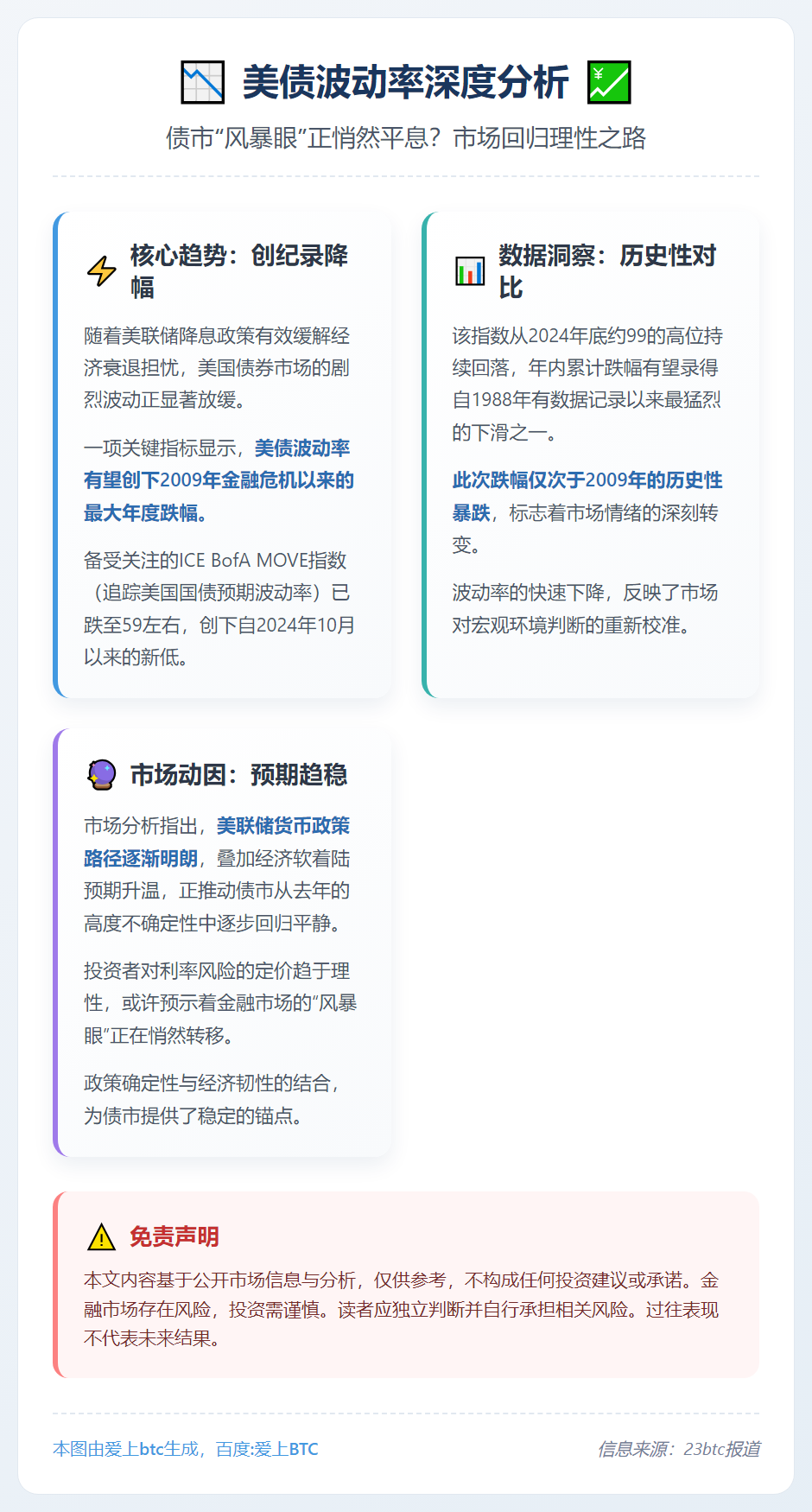The image size is (812, 1512).
Task: Click the footer source 信息来源：23btc报道
Action: click(679, 1449)
